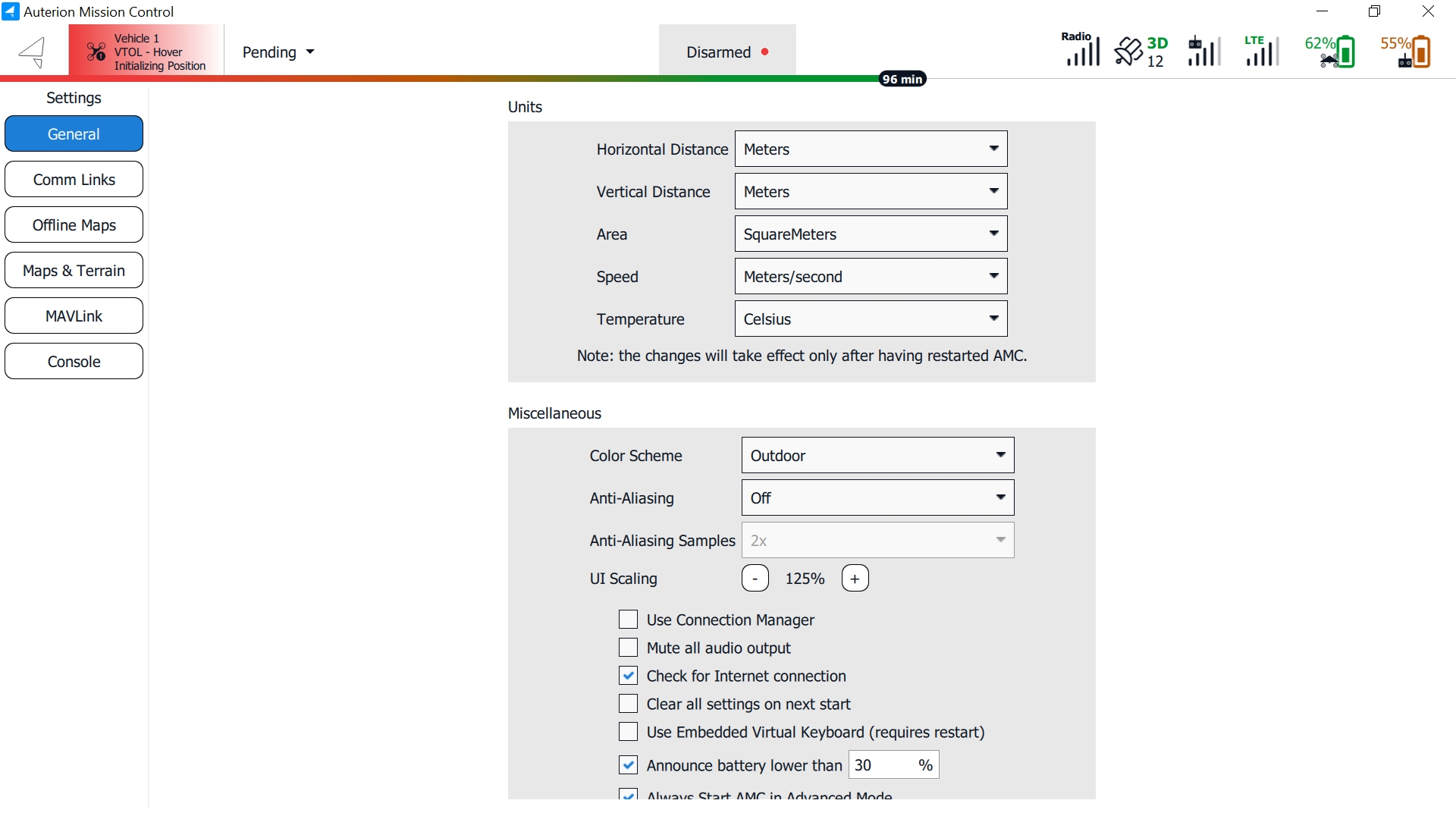This screenshot has height=816, width=1456.
Task: Increase UI Scaling with the plus button
Action: [x=855, y=579]
